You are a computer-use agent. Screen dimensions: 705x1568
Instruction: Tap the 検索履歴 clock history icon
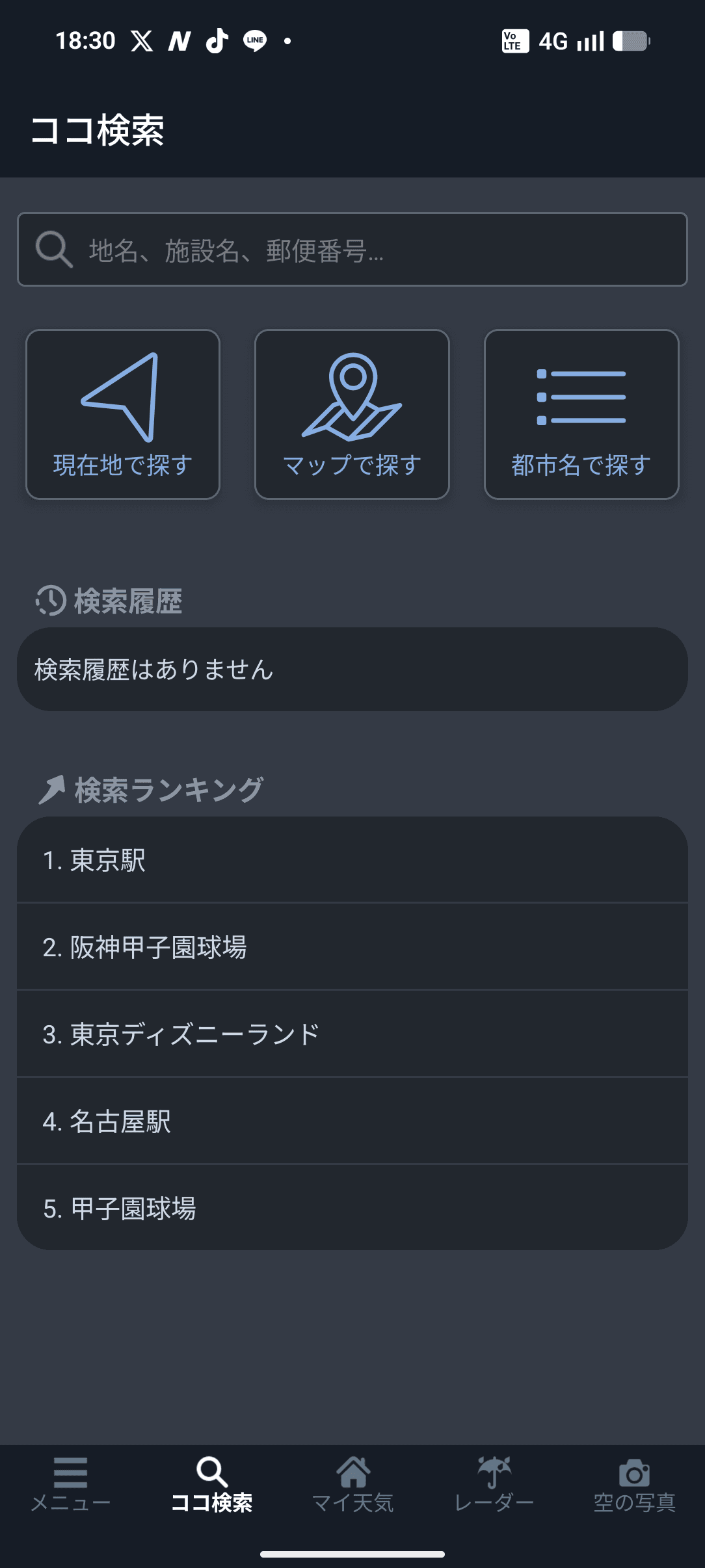point(51,601)
